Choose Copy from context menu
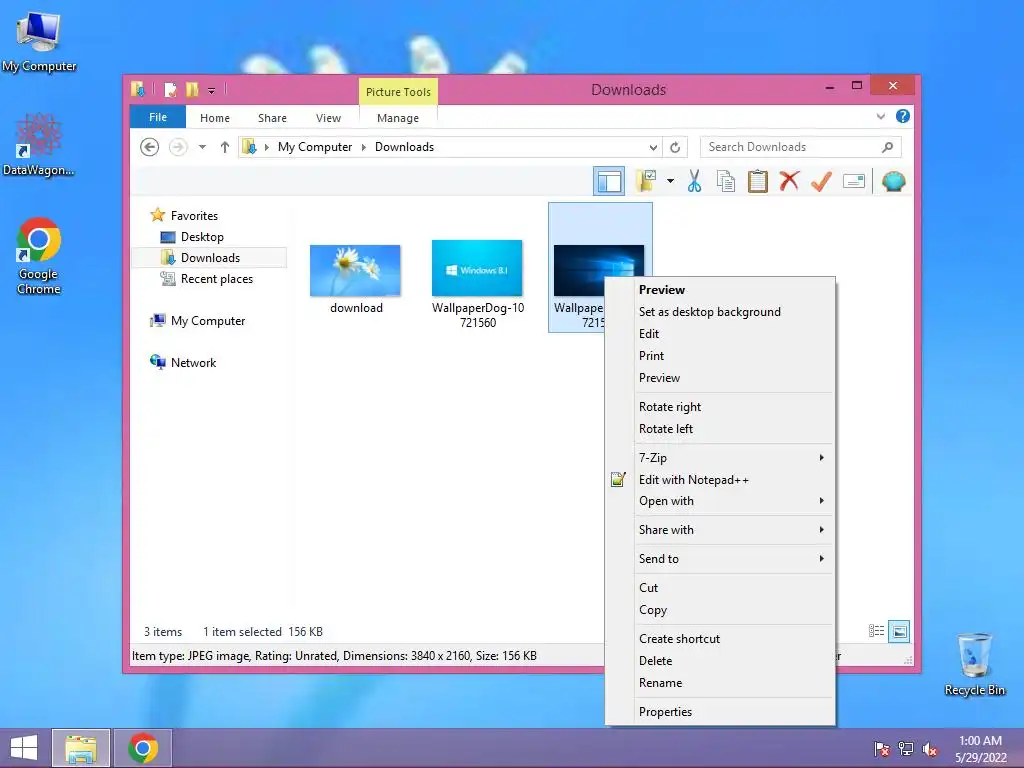This screenshot has width=1024, height=768. pyautogui.click(x=652, y=609)
